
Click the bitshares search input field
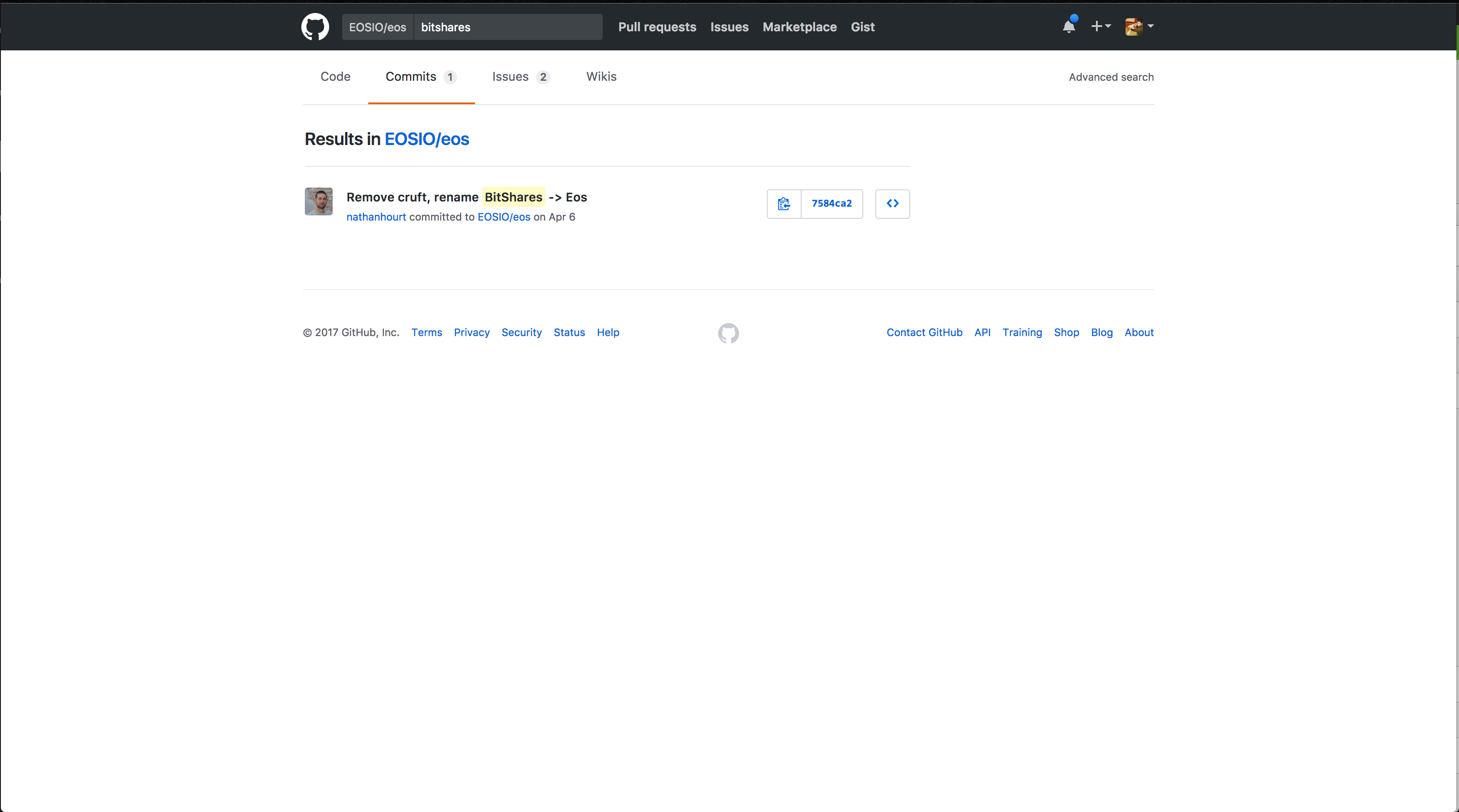point(508,27)
